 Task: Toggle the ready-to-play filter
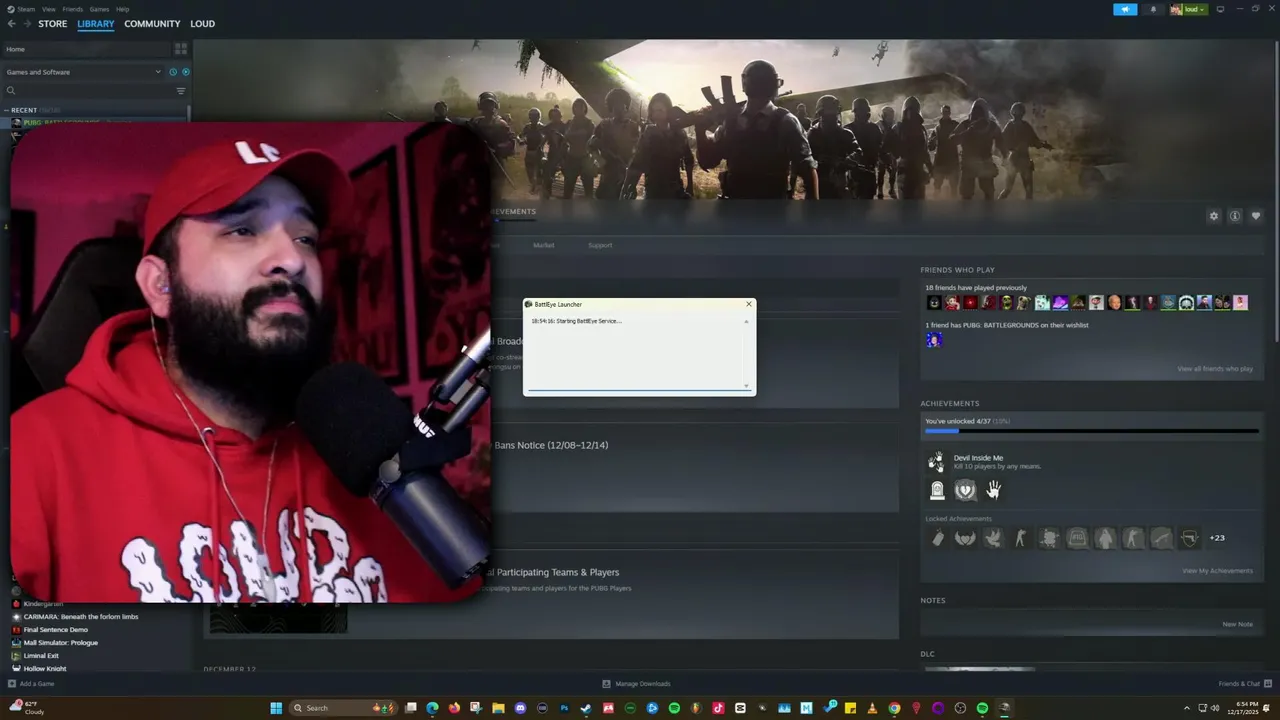click(x=185, y=72)
